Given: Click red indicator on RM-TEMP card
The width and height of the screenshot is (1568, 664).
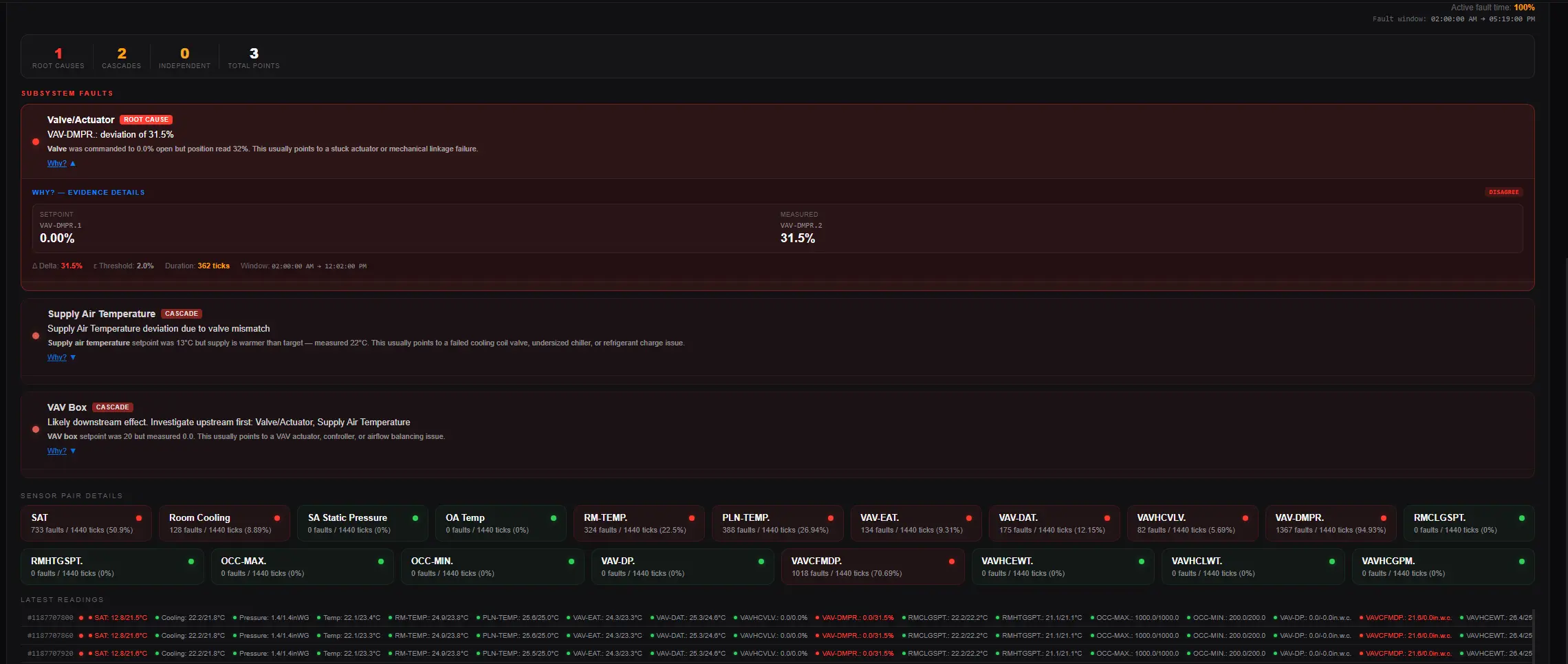Looking at the screenshot, I should pos(692,518).
